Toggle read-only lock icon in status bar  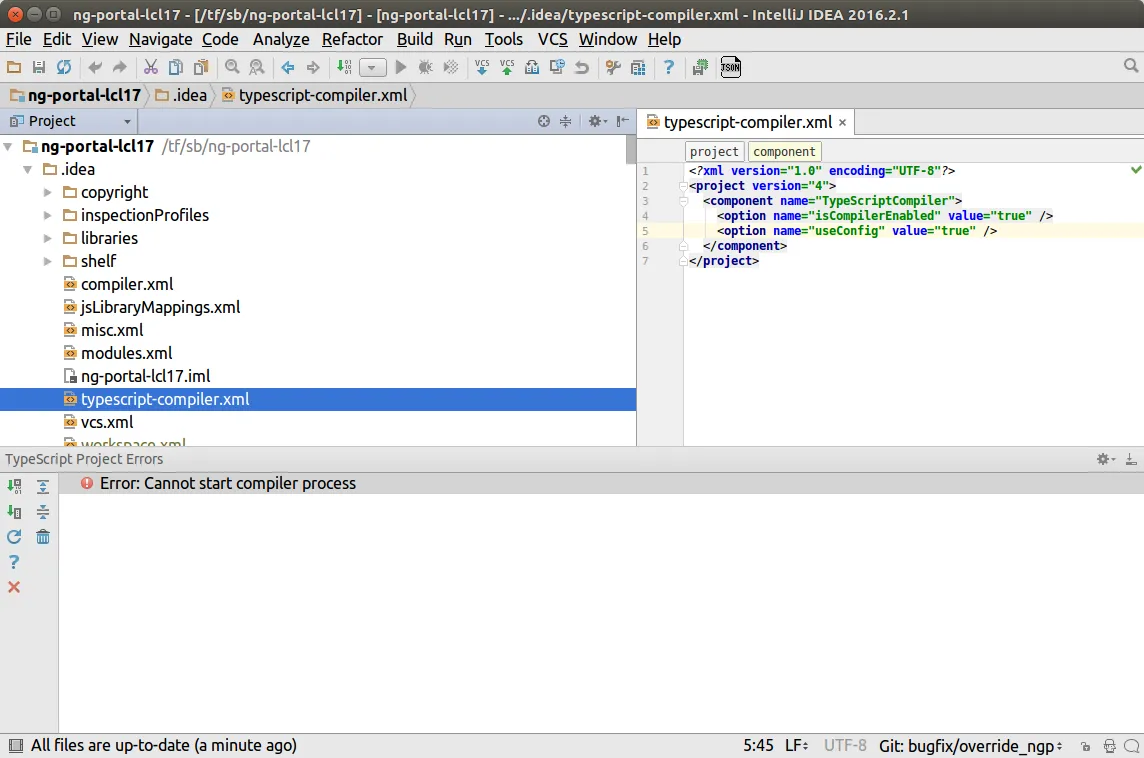tap(1086, 746)
